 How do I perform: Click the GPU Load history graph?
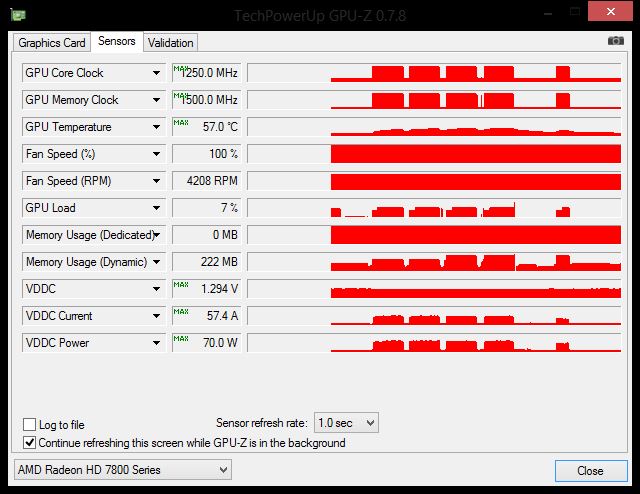click(x=434, y=208)
